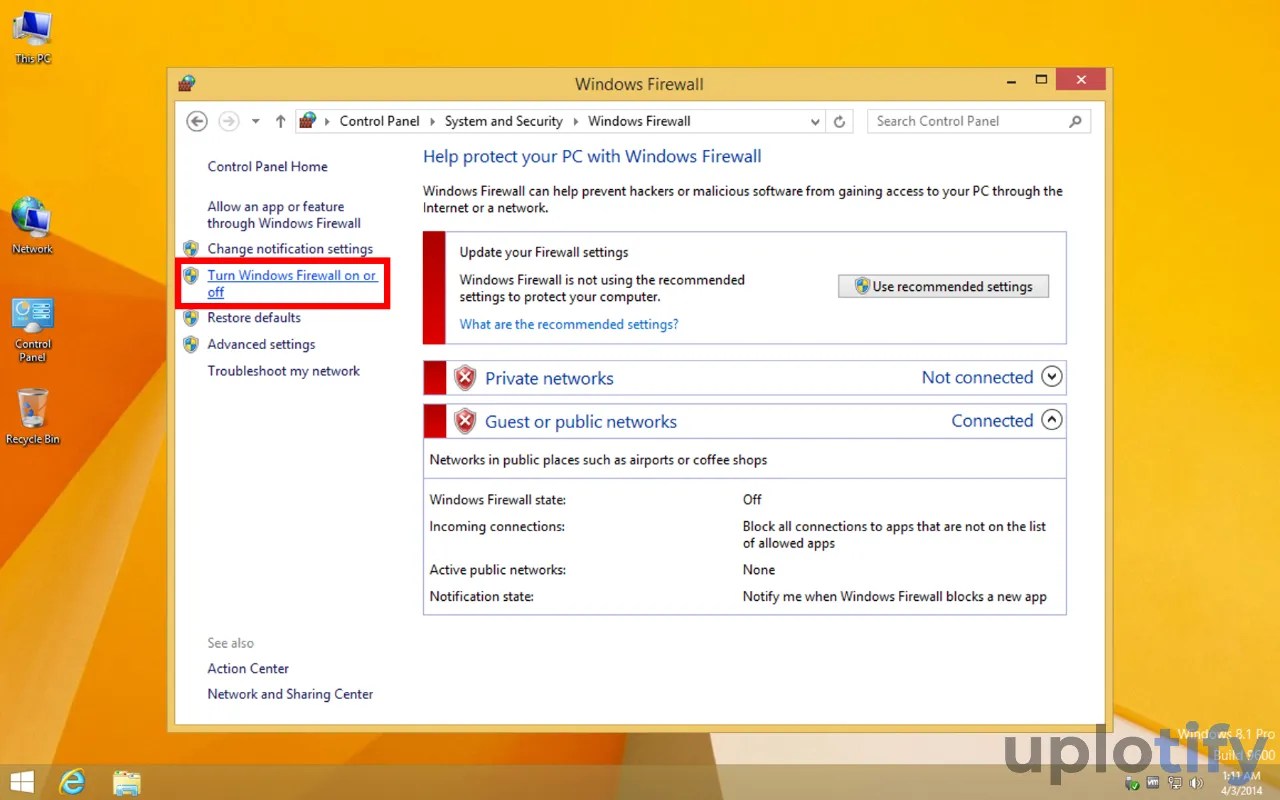Open Advanced settings link

coord(261,344)
